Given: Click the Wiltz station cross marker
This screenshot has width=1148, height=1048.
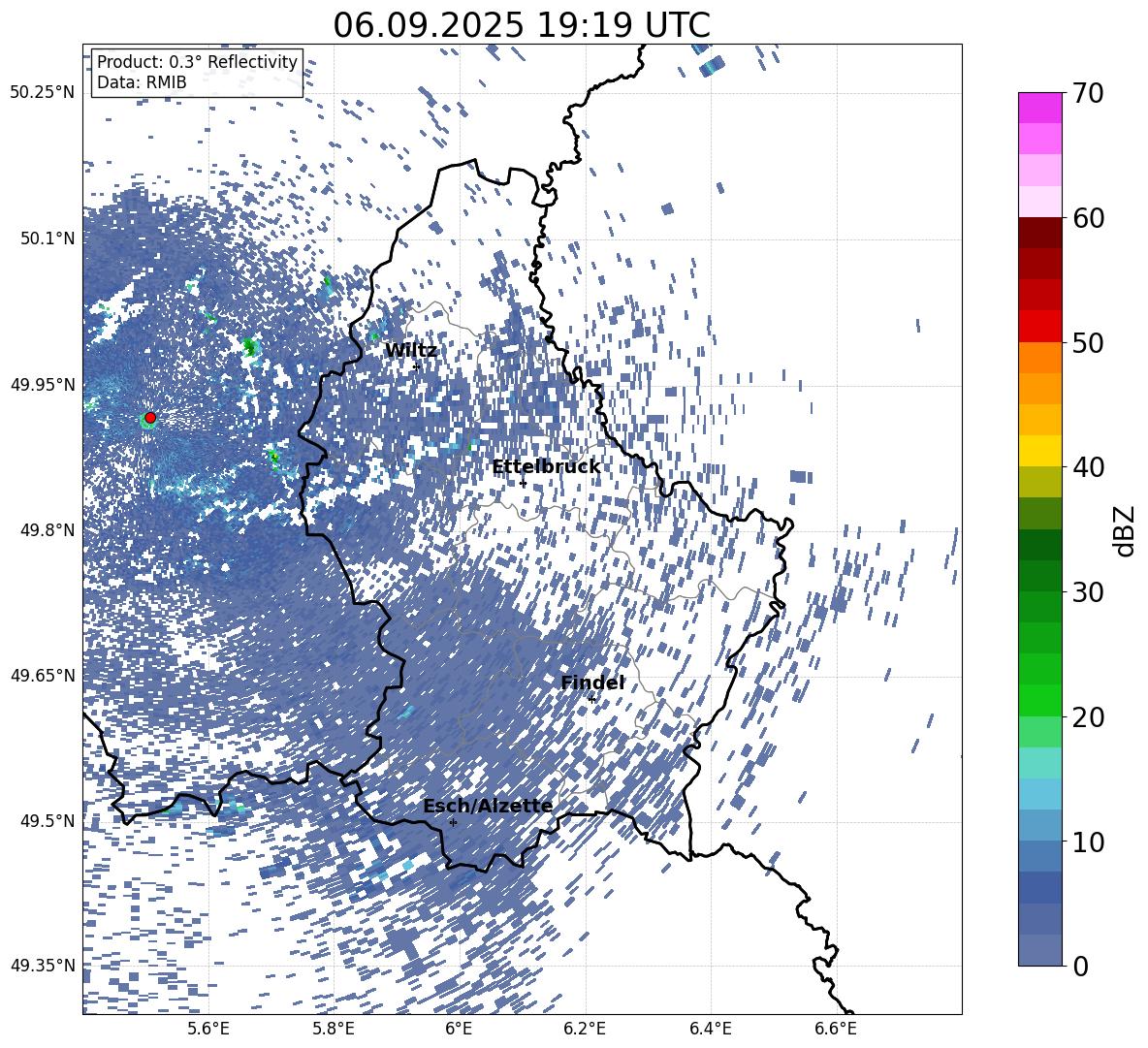Looking at the screenshot, I should pos(417,366).
